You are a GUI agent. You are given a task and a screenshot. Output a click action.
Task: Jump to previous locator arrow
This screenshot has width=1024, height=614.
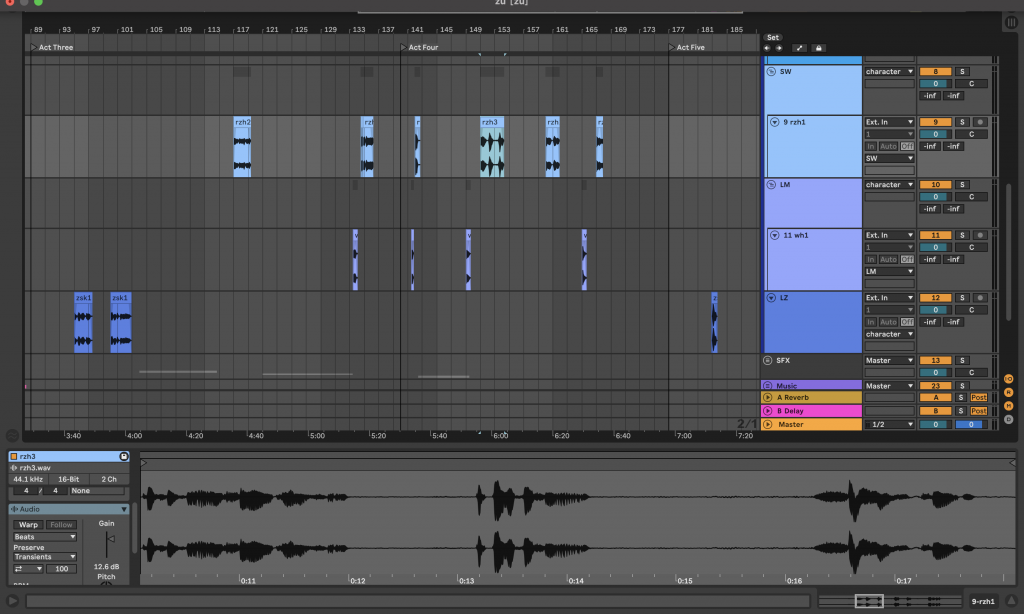pos(767,48)
